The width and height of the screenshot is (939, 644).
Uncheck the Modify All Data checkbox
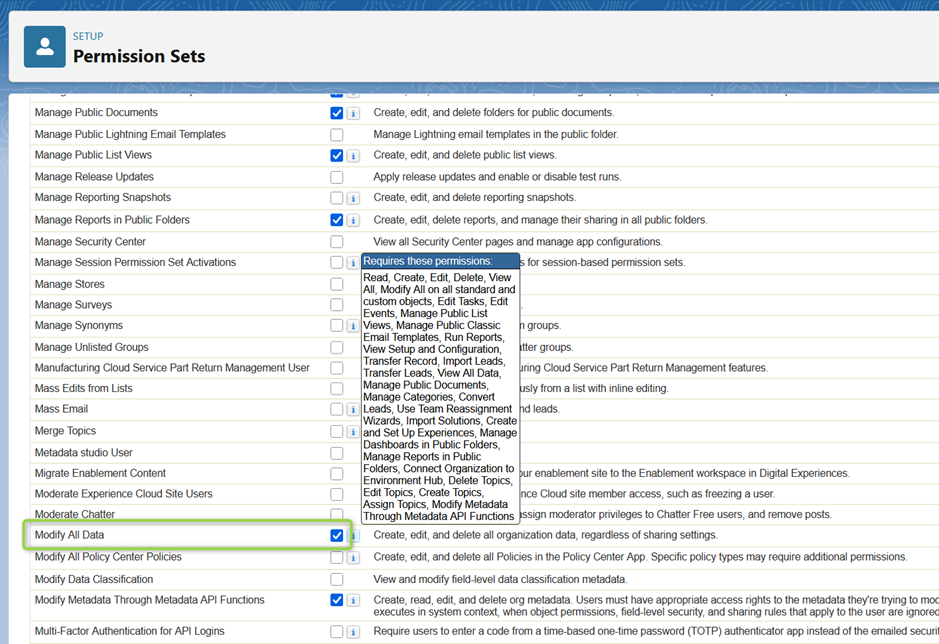[337, 536]
